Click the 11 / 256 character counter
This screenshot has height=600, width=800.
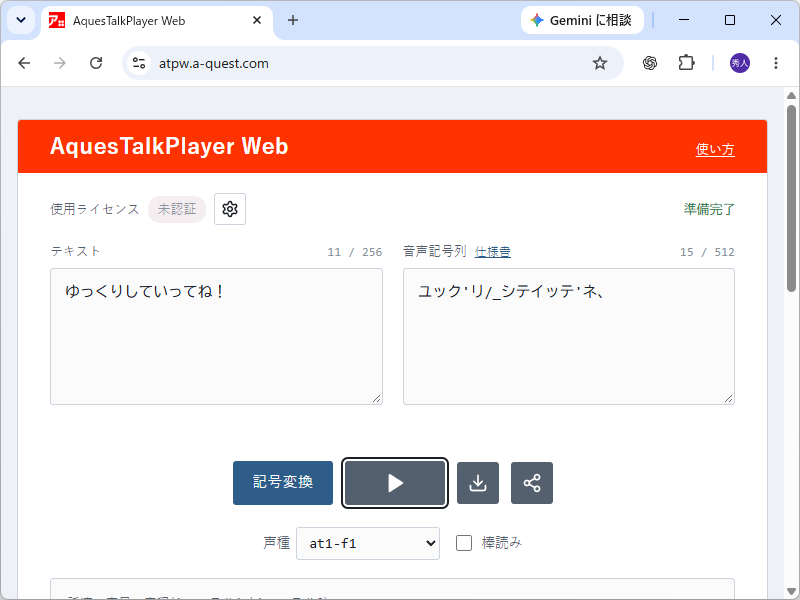point(355,252)
